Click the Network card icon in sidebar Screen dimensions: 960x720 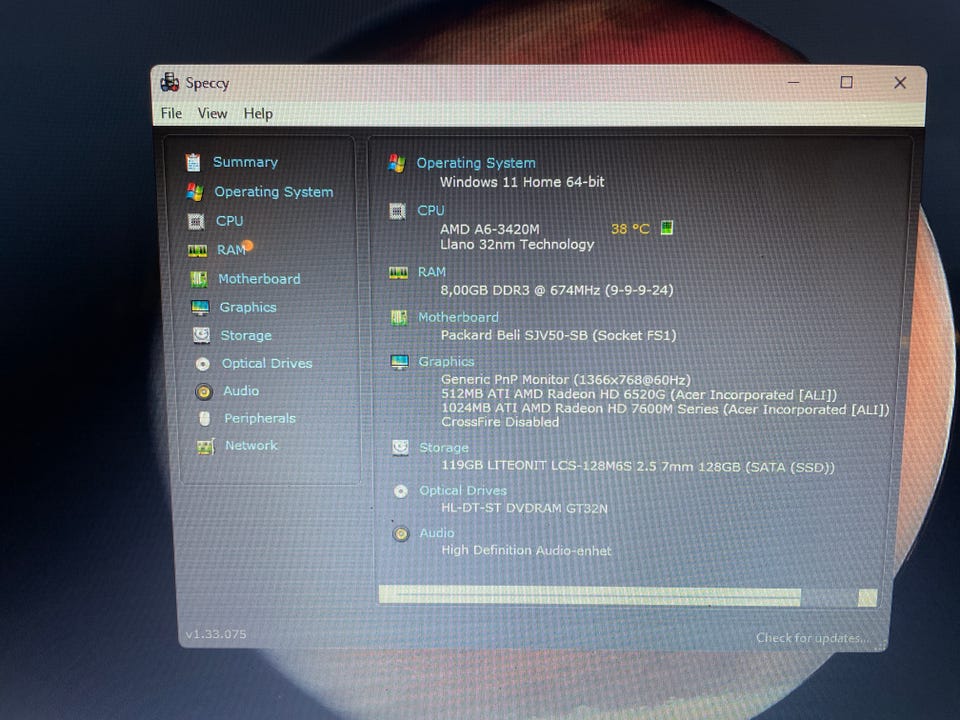206,446
